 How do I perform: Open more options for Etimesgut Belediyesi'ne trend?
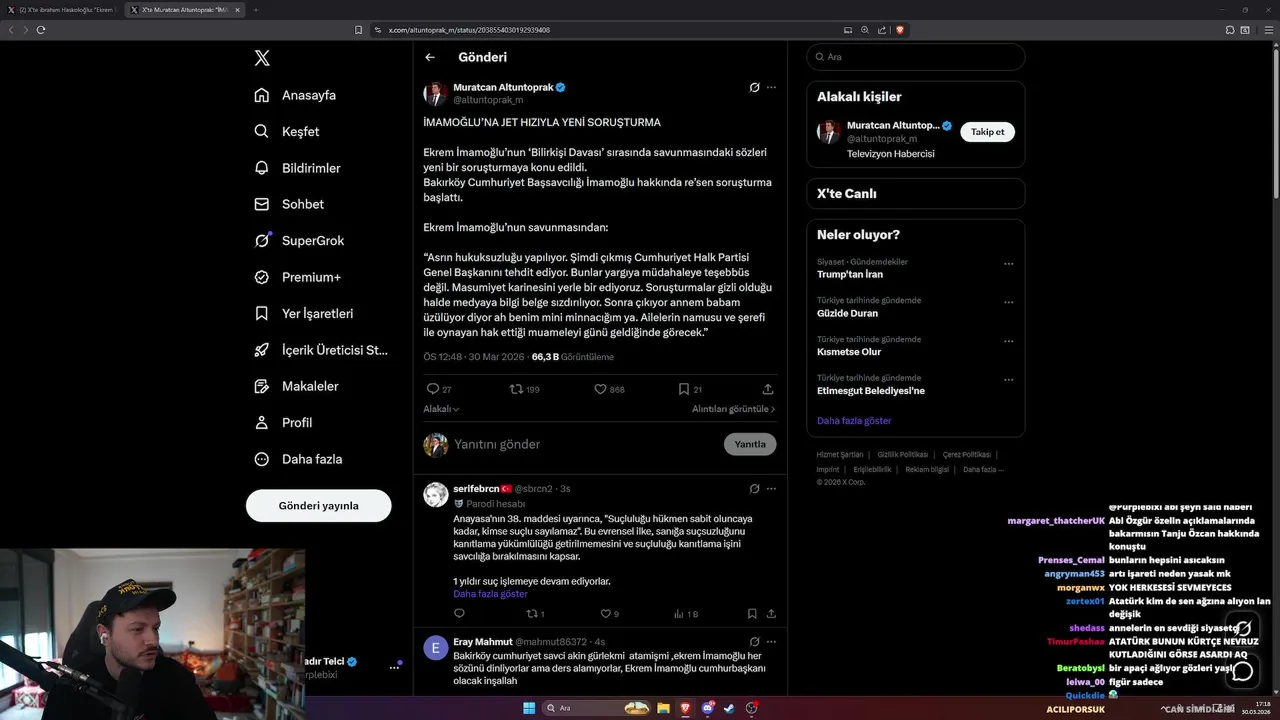point(1008,380)
